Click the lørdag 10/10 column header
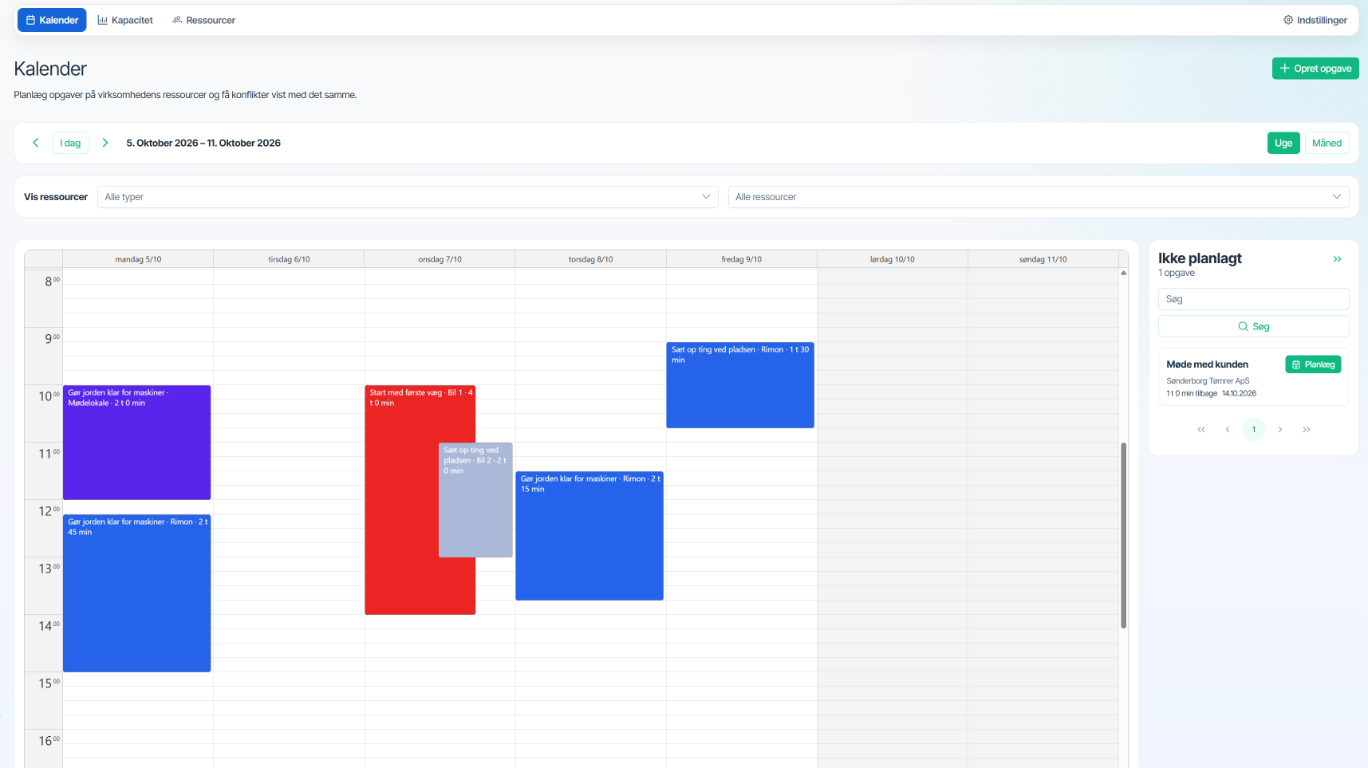 (x=892, y=259)
